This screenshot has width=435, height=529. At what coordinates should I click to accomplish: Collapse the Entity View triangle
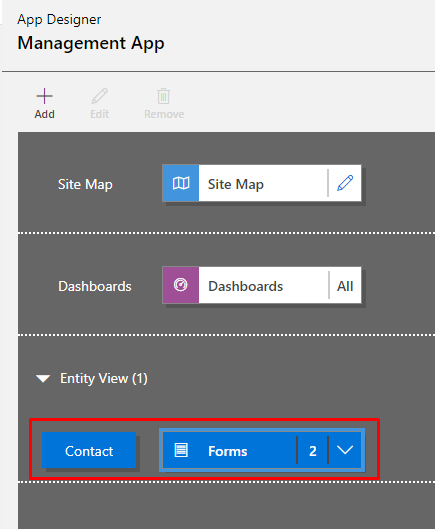point(43,379)
